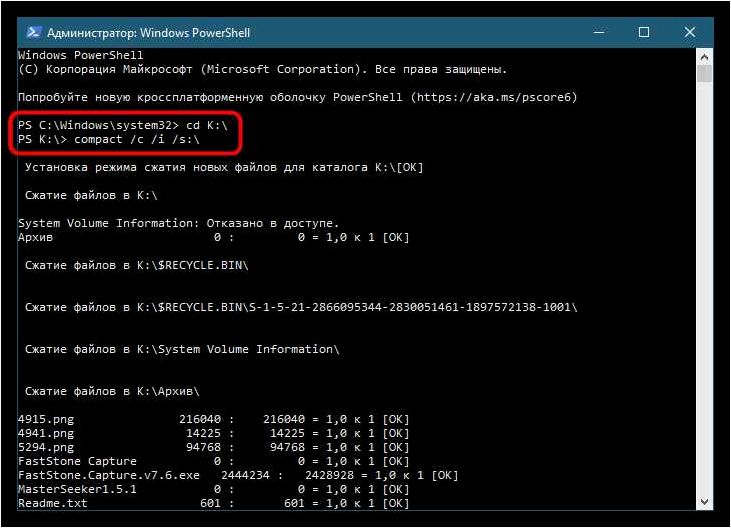Click the 4941.png file row
Viewport: 731px width, 528px height.
(214, 433)
